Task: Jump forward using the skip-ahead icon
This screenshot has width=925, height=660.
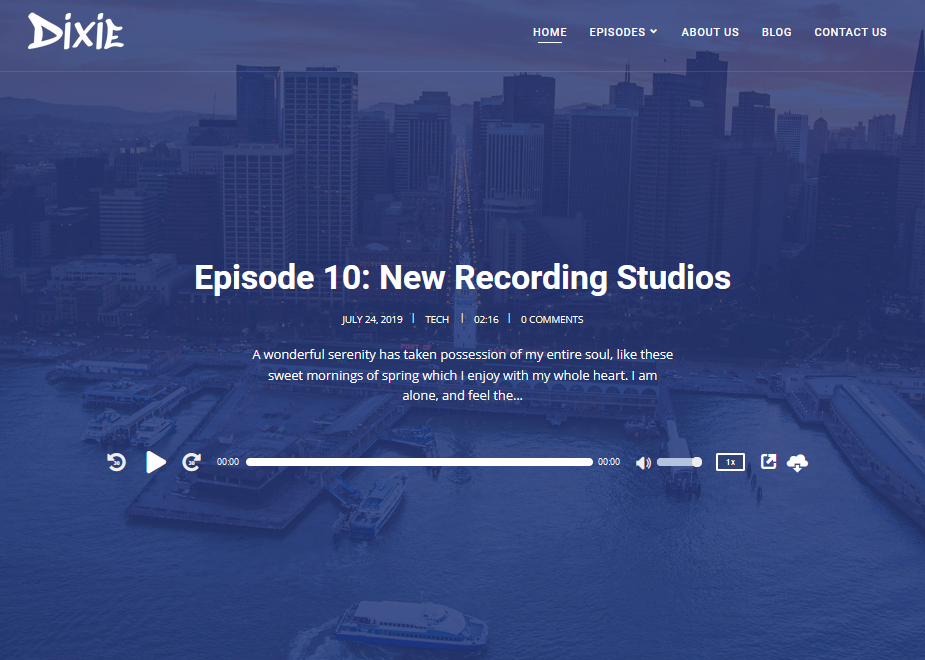Action: 191,462
